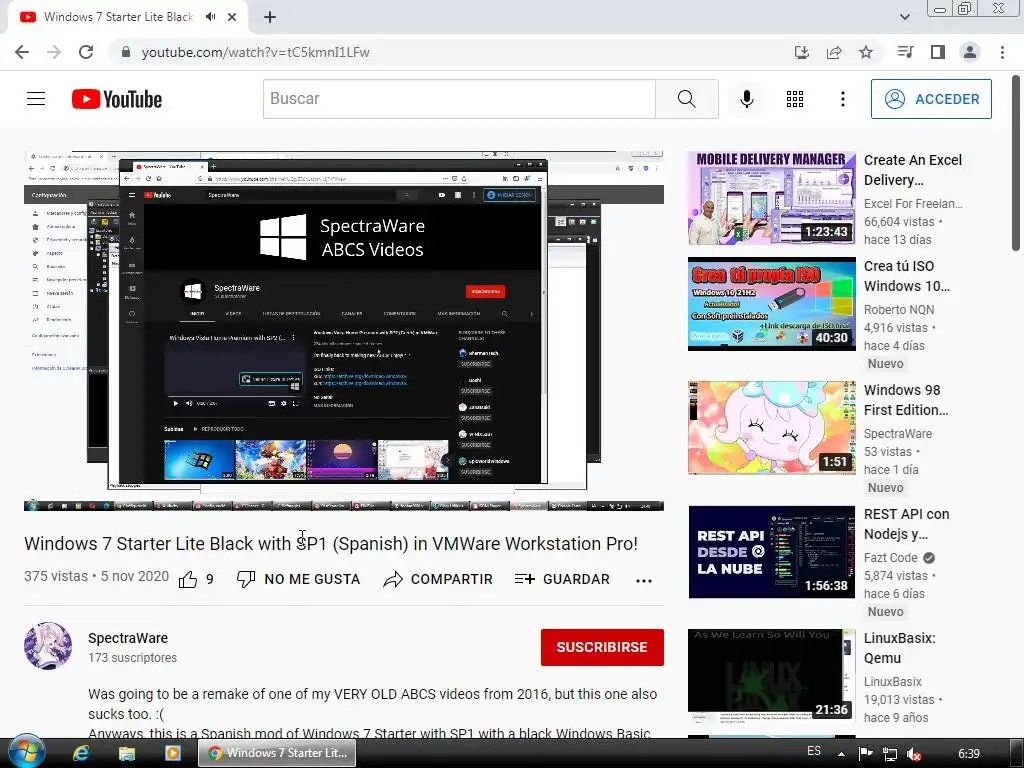1024x768 pixels.
Task: Click the Excel For Freelan... channel name
Action: pos(913,204)
